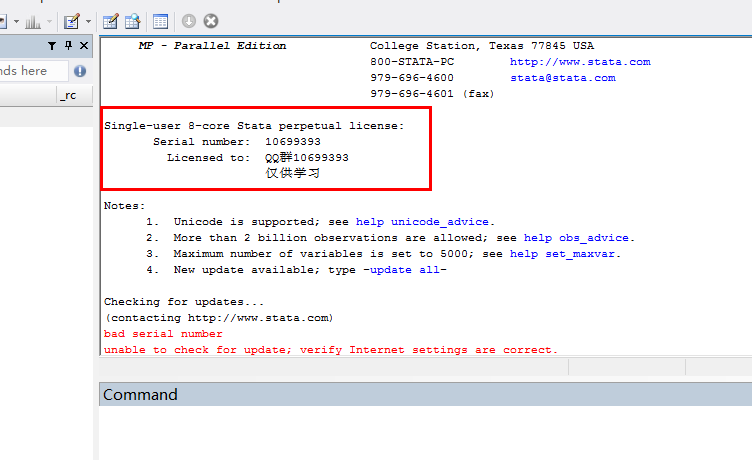Click 'College Station, Texas 77845 USA' text

coord(482,46)
